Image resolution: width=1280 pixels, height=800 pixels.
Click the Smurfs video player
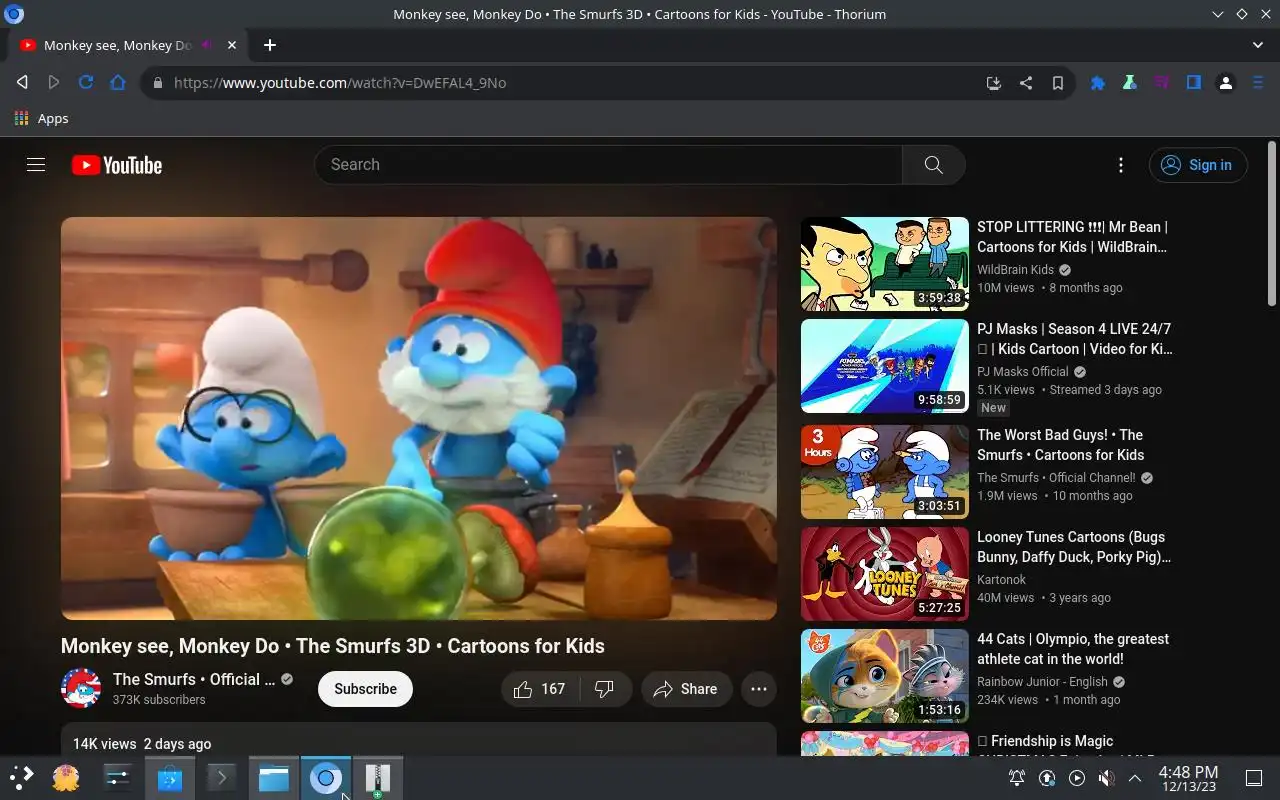click(419, 418)
